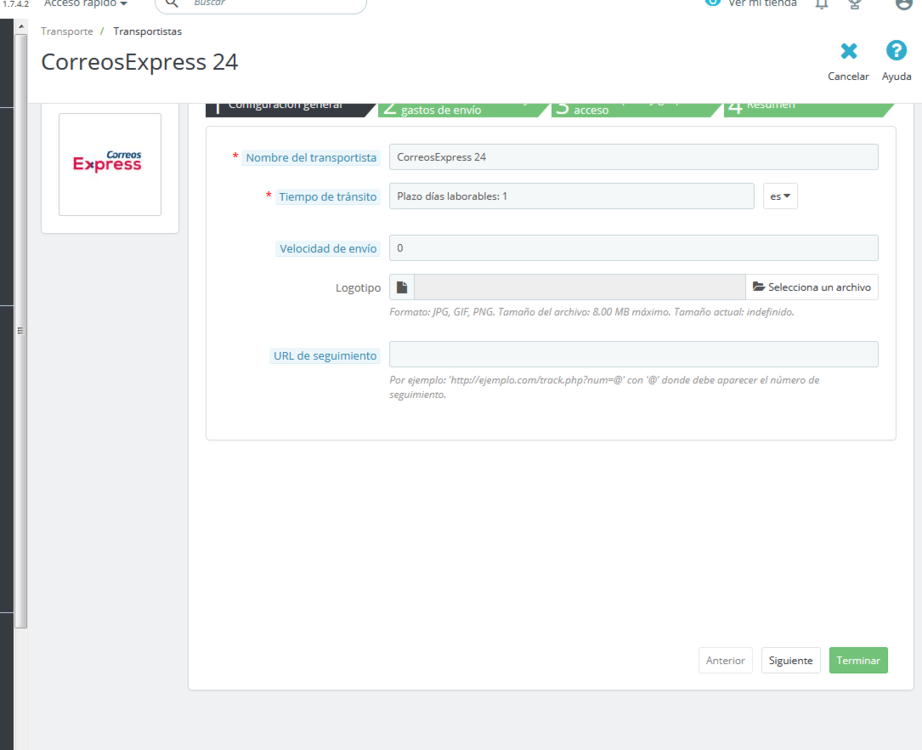Click the green Terminar button
This screenshot has width=922, height=750.
[x=858, y=660]
